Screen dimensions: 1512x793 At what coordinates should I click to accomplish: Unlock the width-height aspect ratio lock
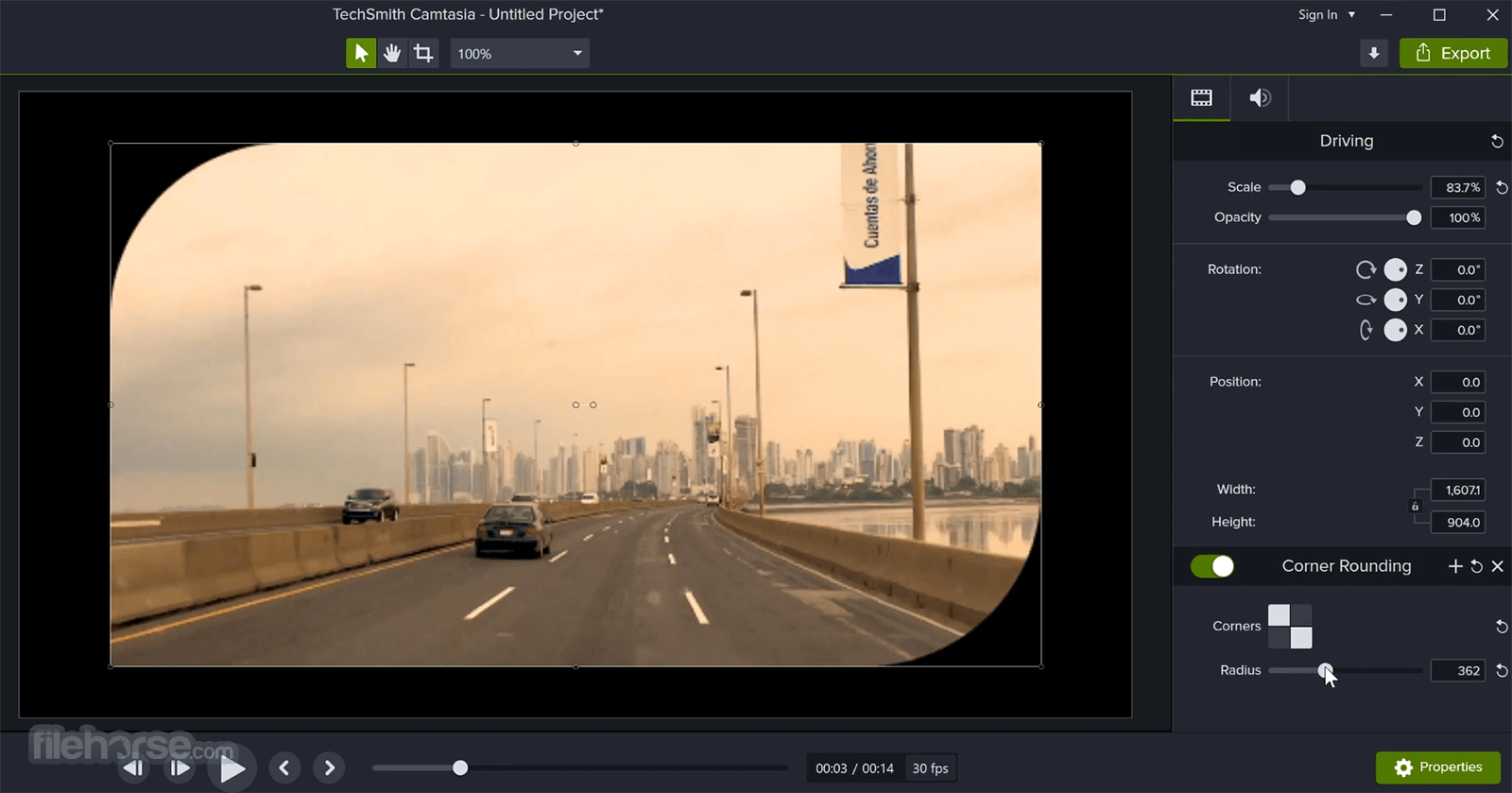click(x=1415, y=507)
